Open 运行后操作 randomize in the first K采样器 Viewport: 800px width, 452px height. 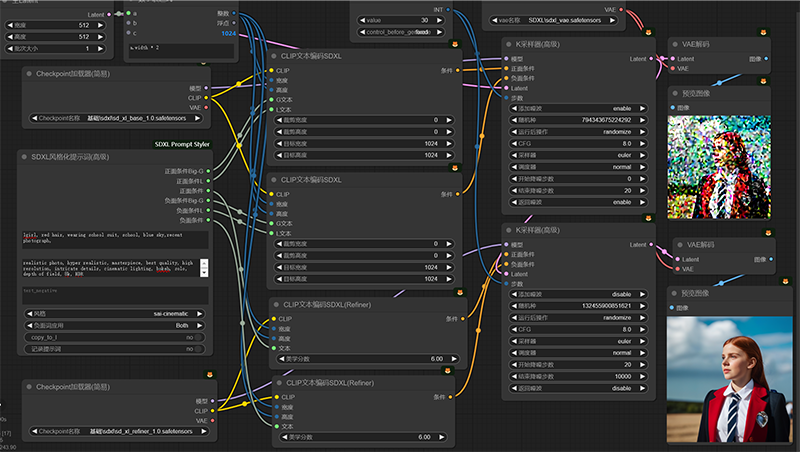click(579, 132)
